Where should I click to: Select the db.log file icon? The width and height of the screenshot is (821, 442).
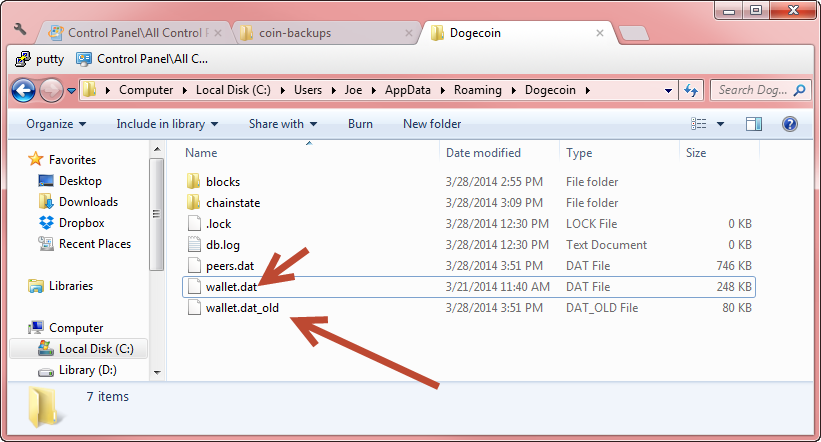[x=194, y=245]
